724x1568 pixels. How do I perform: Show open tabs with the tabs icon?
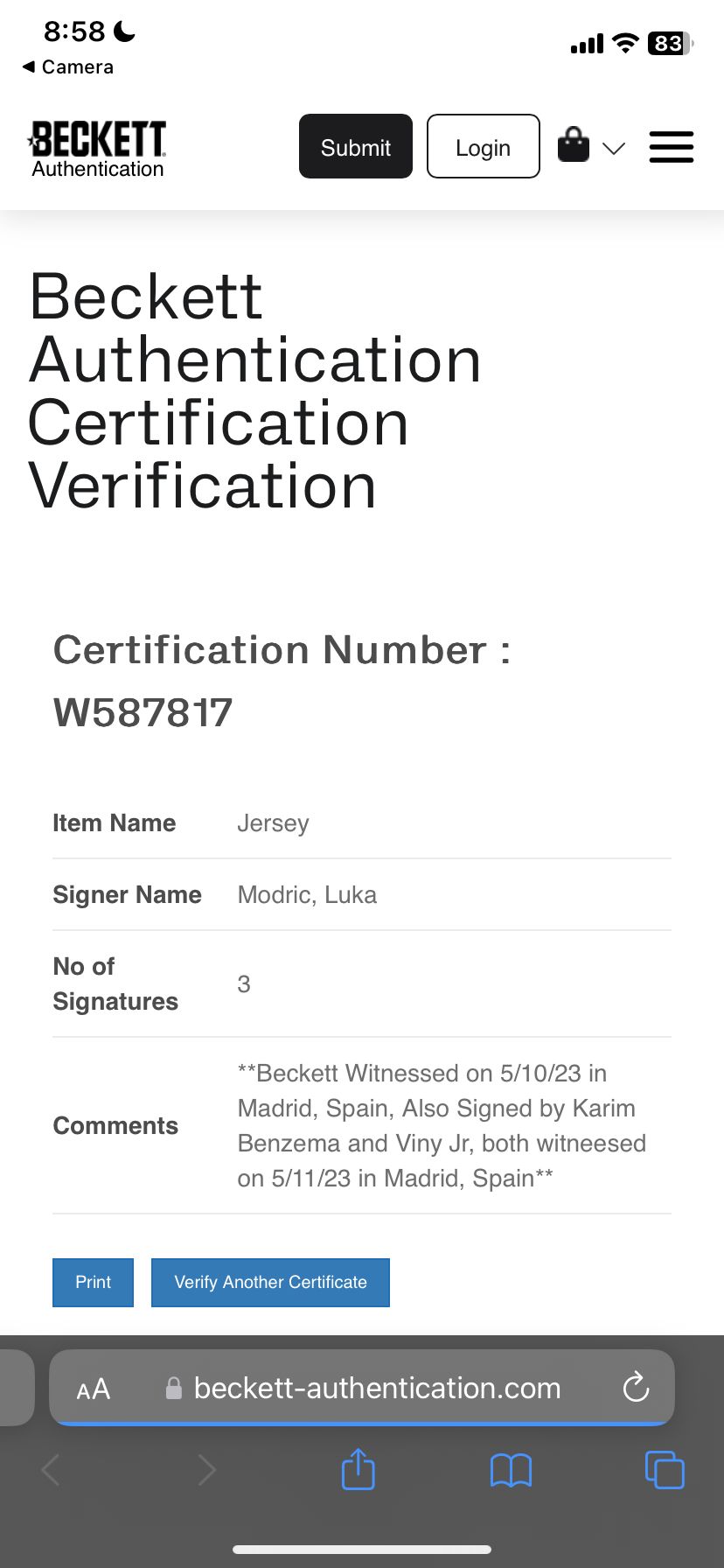coord(665,1469)
